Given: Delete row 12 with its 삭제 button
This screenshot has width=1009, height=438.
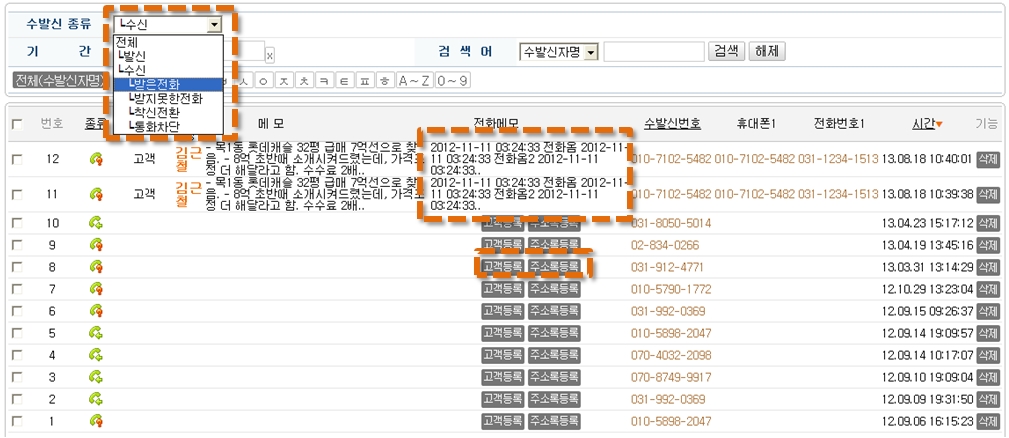Looking at the screenshot, I should pos(987,158).
